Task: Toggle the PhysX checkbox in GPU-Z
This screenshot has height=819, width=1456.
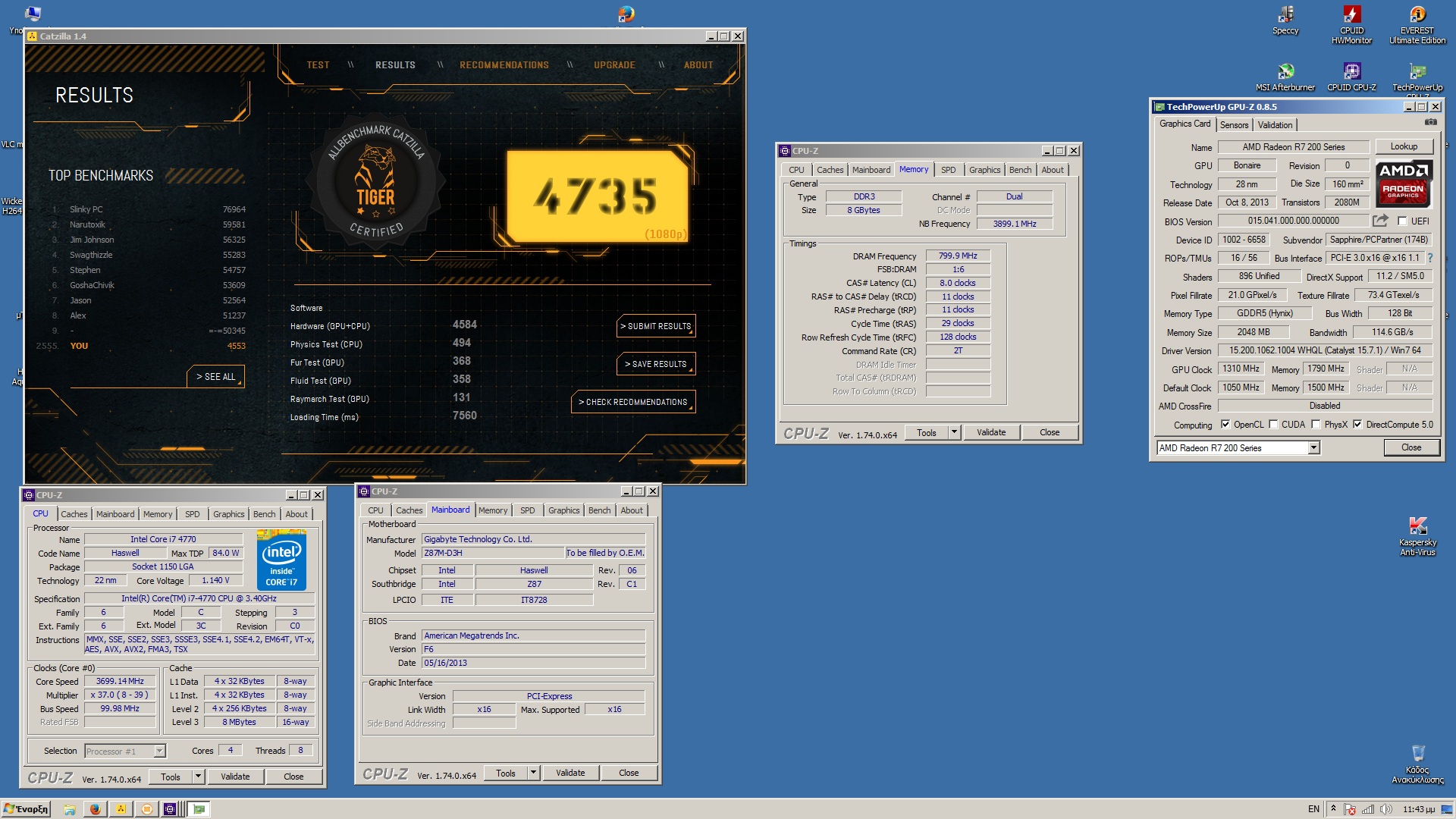Action: pos(1316,425)
